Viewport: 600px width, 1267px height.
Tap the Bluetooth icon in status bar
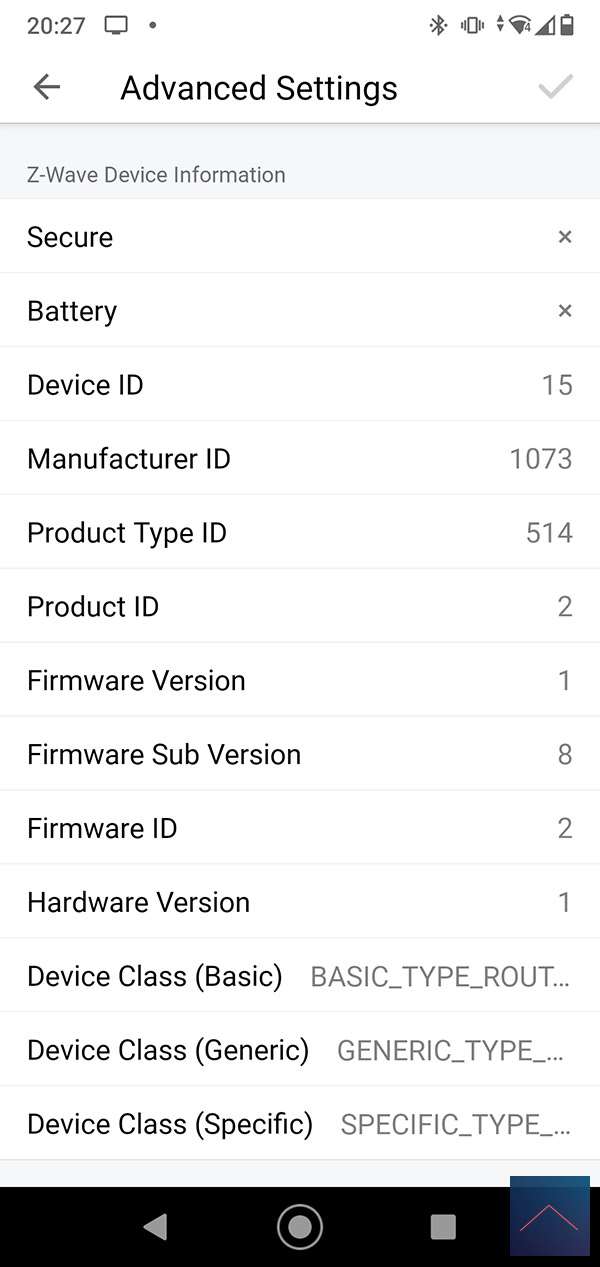coord(438,26)
